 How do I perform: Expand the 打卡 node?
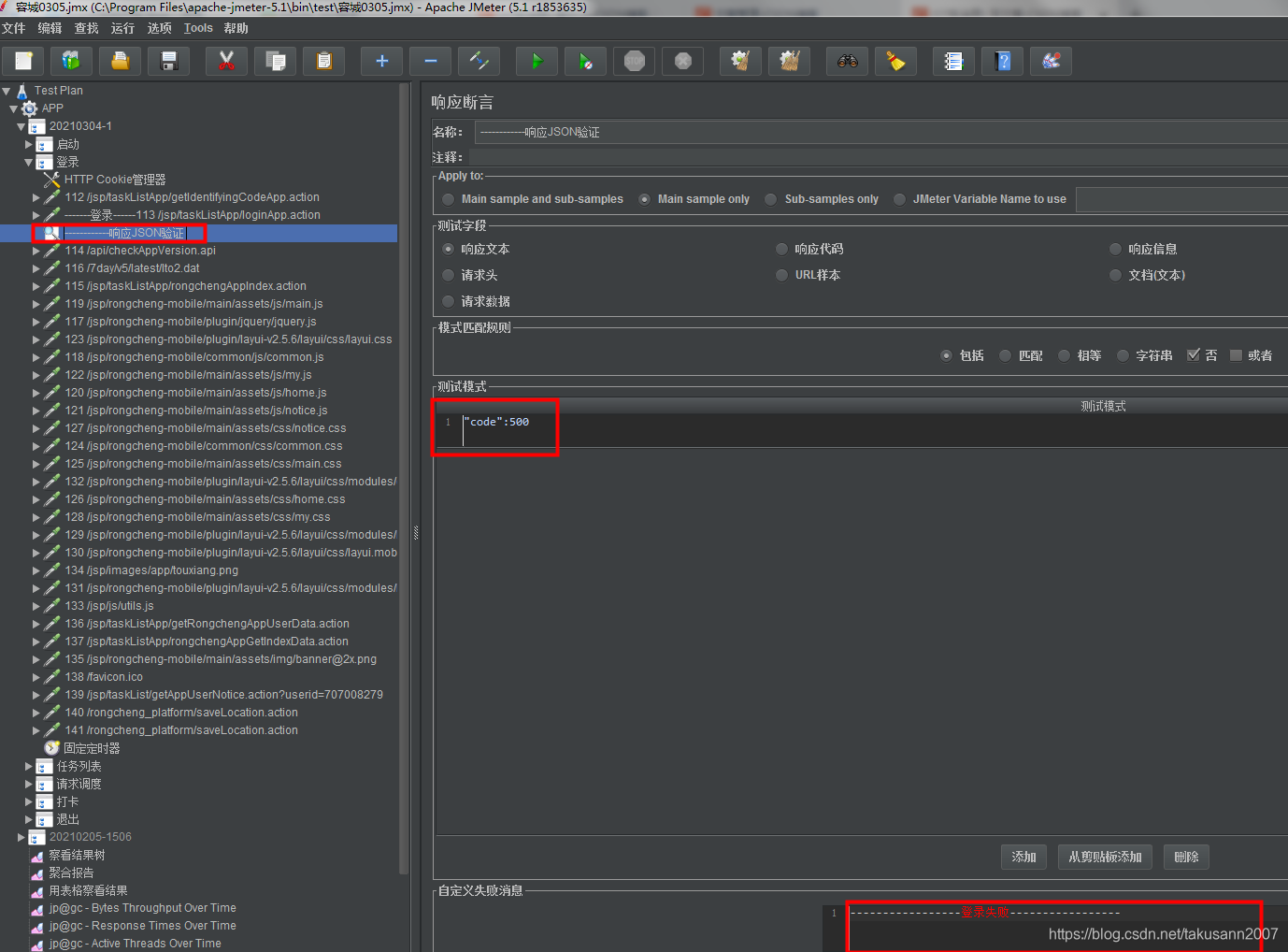[28, 801]
